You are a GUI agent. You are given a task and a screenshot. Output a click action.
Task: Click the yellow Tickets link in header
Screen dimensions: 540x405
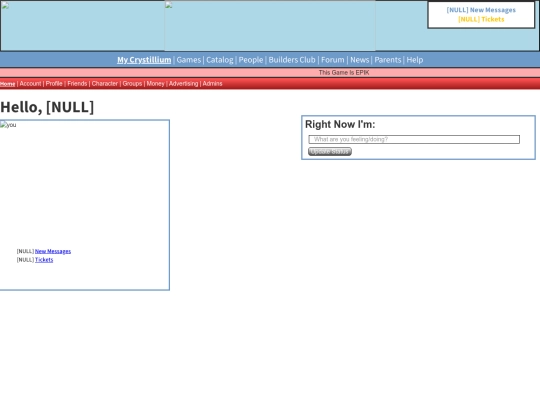tap(481, 19)
